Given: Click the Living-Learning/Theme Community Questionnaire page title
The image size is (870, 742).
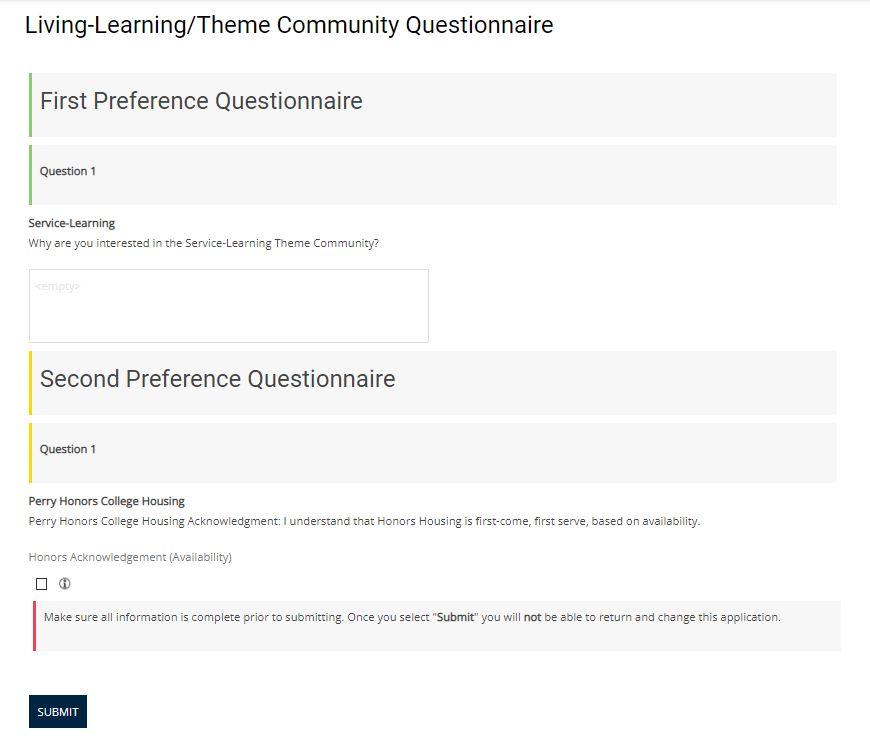Looking at the screenshot, I should (x=288, y=26).
